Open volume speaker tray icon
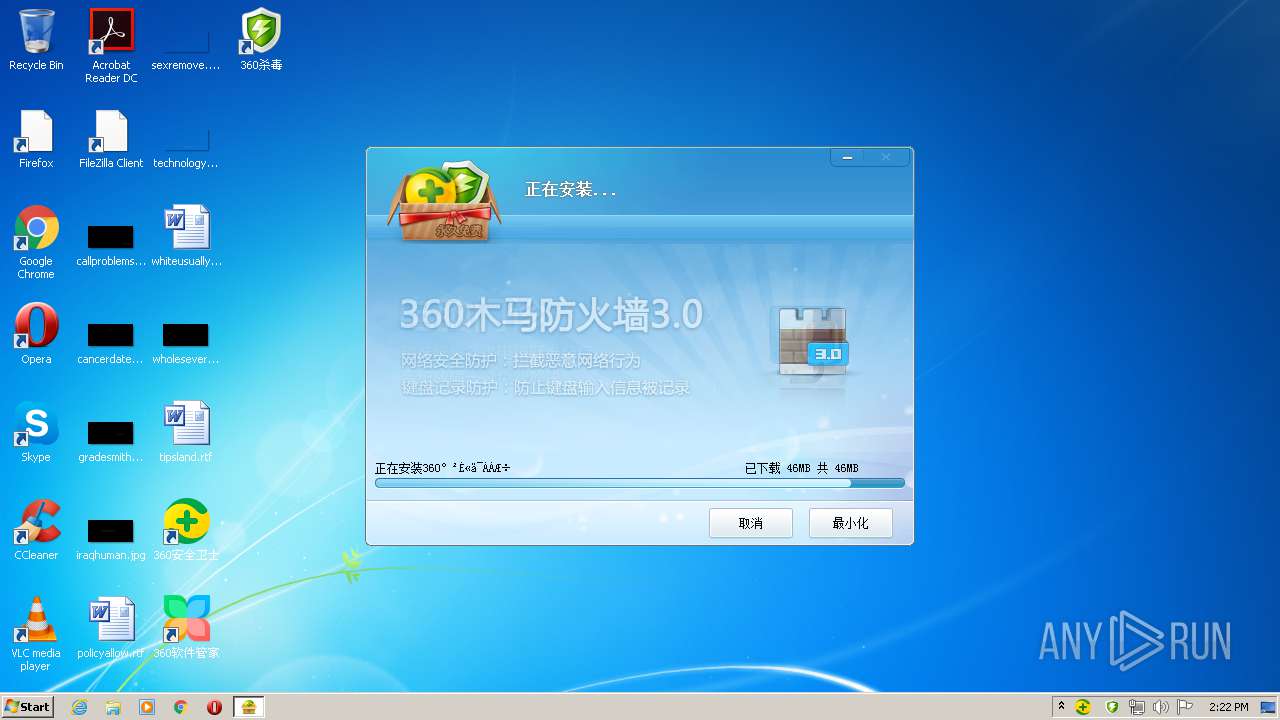The height and width of the screenshot is (720, 1280). tap(1161, 707)
